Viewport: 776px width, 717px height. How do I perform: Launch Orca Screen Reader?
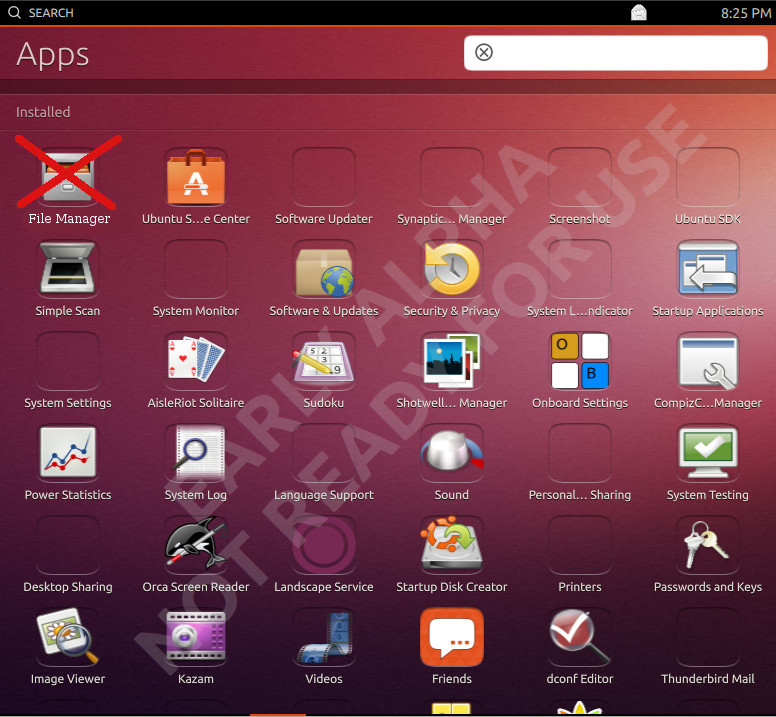[x=196, y=545]
